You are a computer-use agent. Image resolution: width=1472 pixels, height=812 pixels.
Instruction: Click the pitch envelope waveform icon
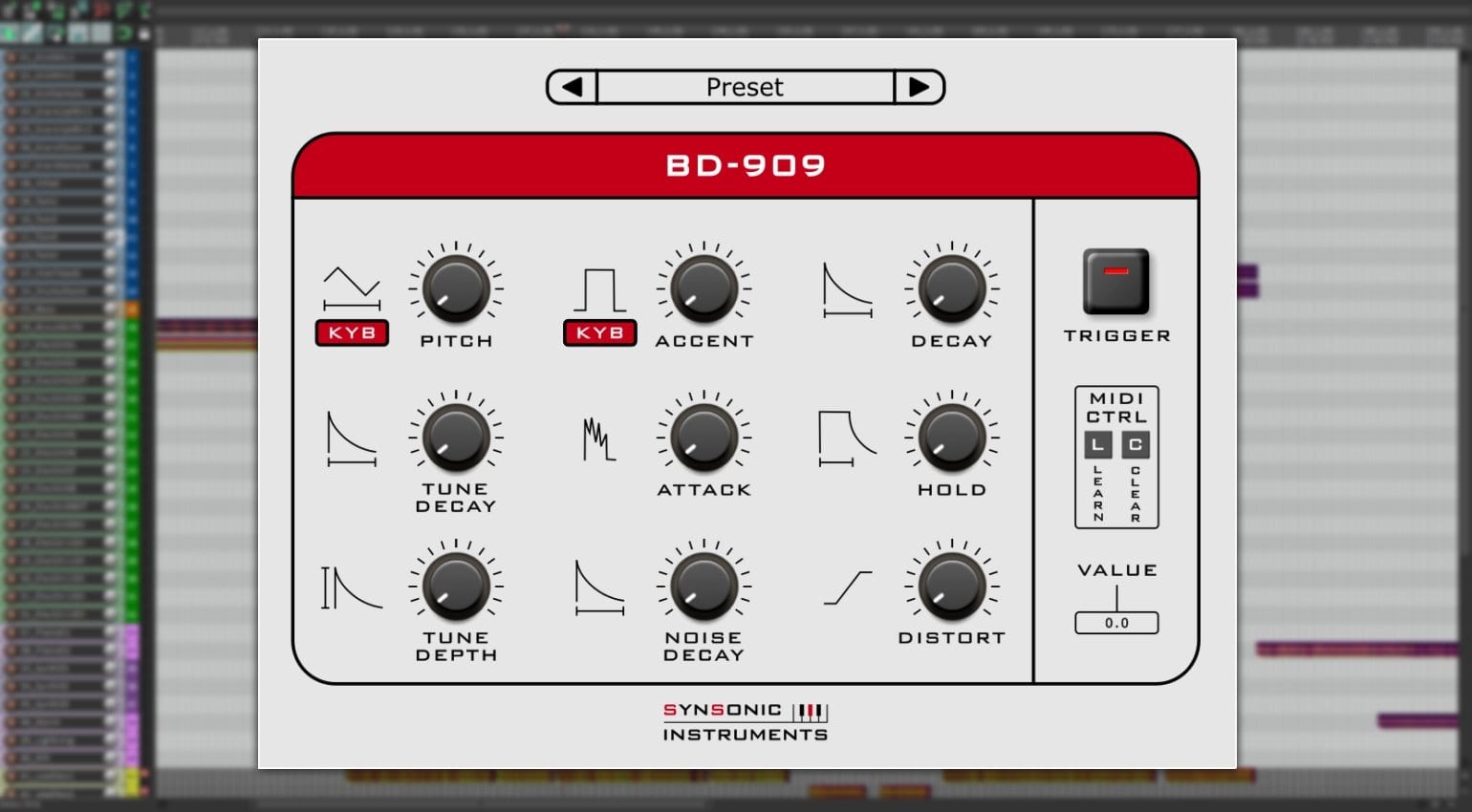pos(352,288)
